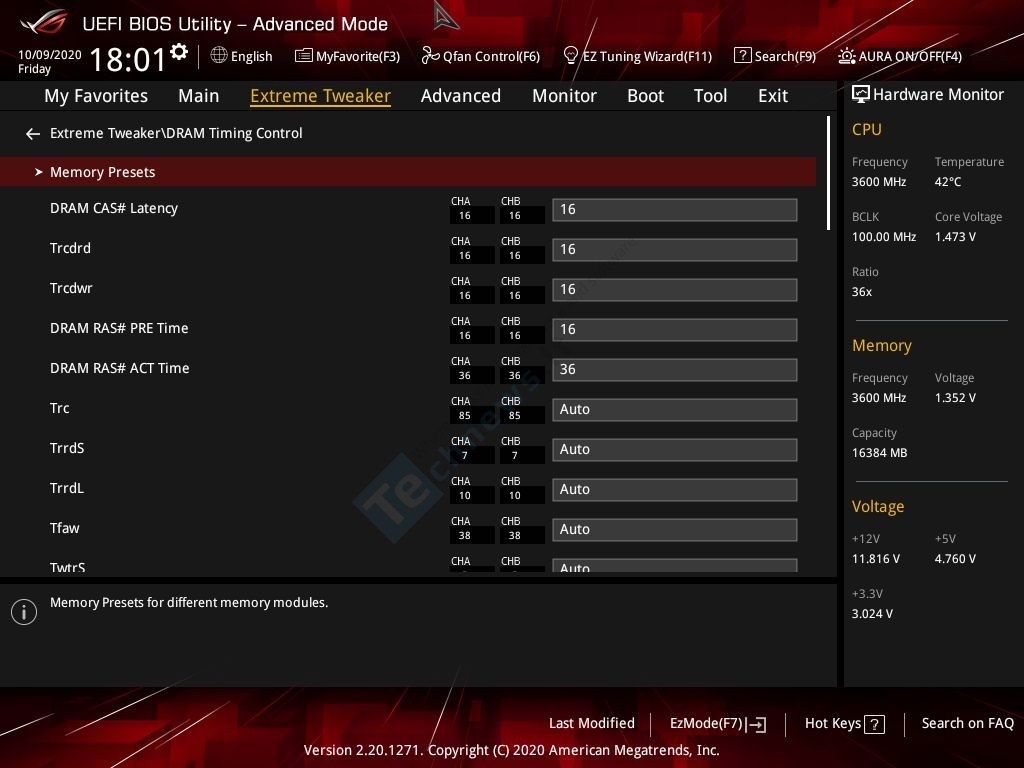The height and width of the screenshot is (768, 1024).
Task: Open the TwtrS Auto dropdown
Action: point(675,566)
